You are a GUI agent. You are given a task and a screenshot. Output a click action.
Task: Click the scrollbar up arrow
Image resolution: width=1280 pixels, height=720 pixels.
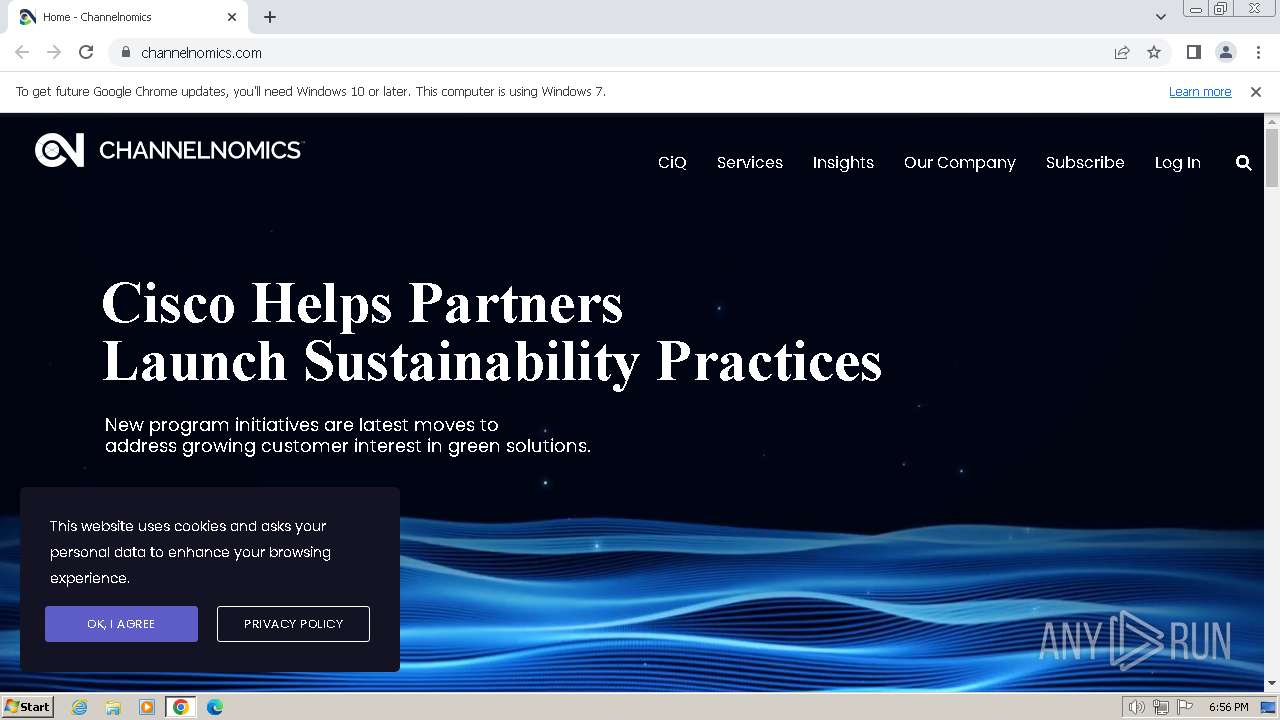click(x=1272, y=121)
